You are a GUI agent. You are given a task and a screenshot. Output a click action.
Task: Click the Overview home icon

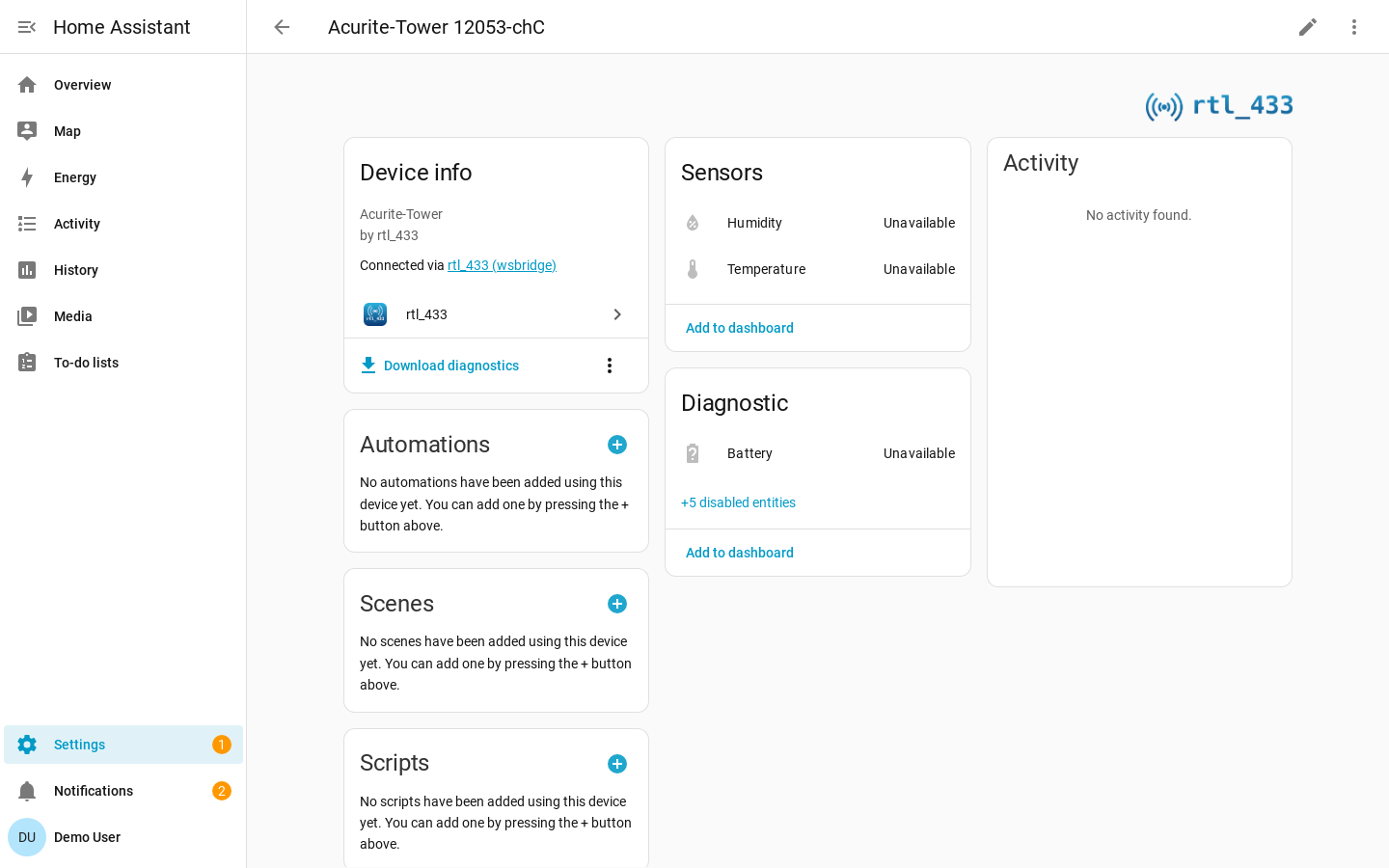pyautogui.click(x=27, y=85)
